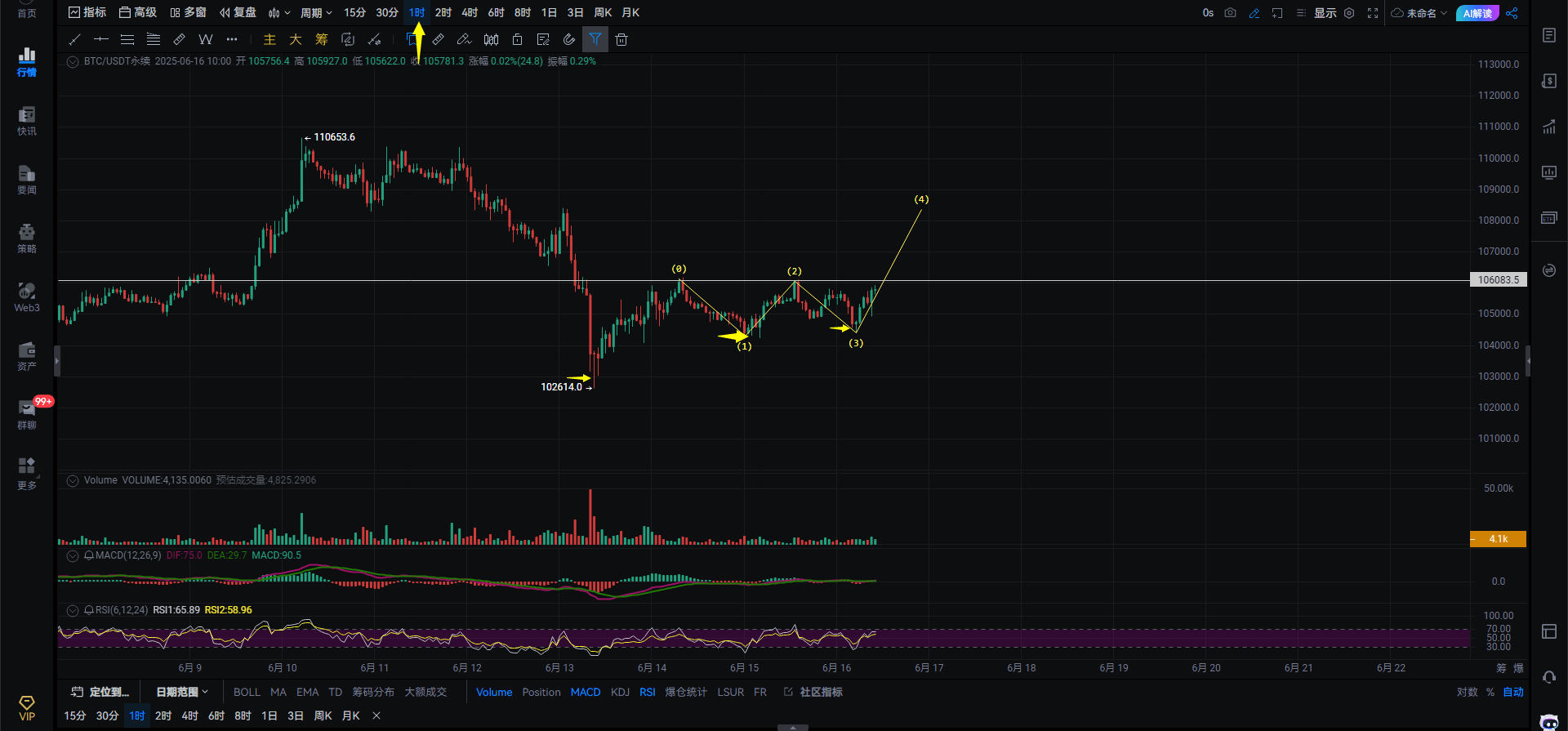
Task: Switch to 15分 timeframe in top bar
Action: [354, 13]
